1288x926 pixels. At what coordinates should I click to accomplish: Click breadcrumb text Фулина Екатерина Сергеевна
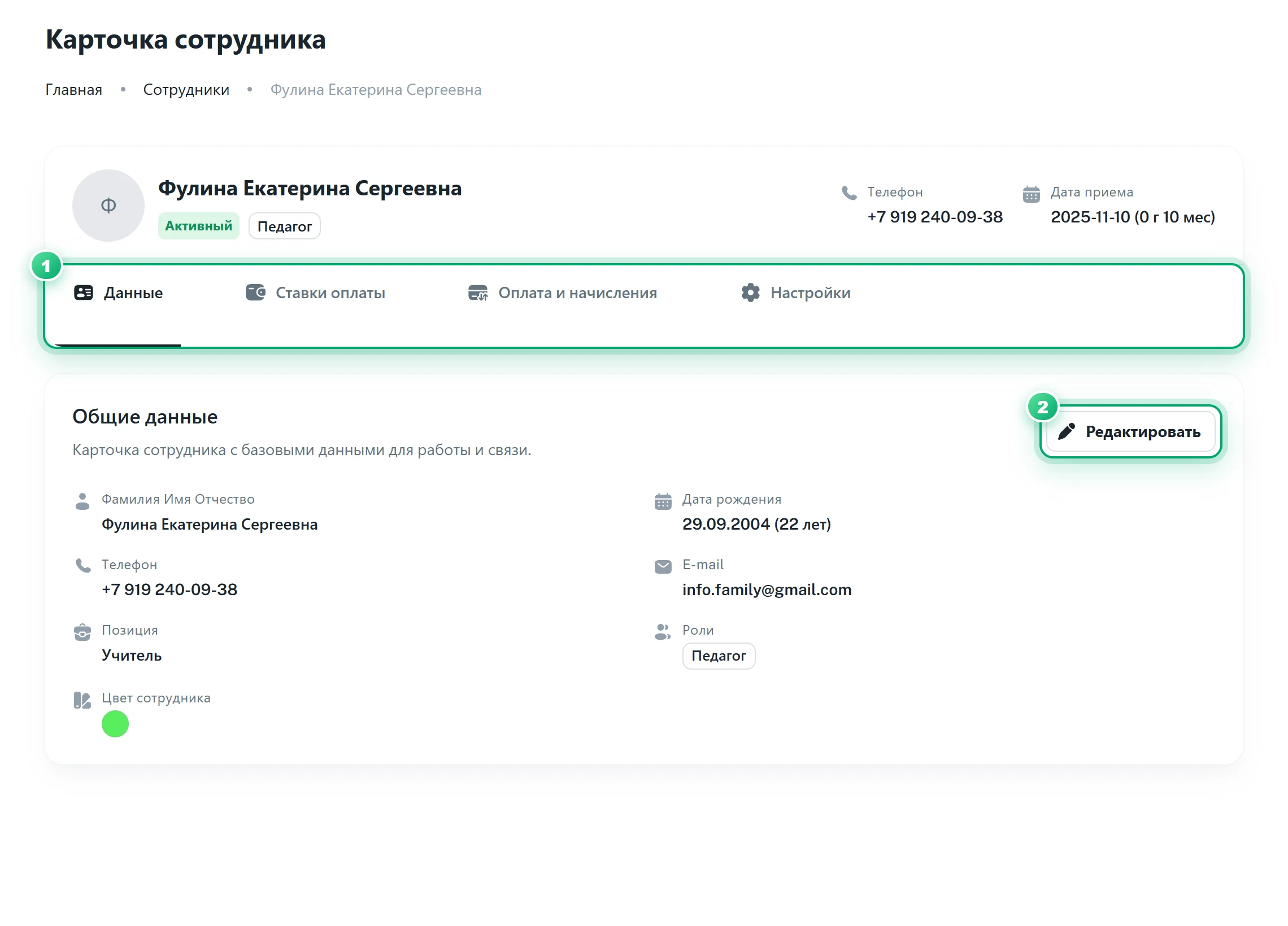(x=376, y=90)
